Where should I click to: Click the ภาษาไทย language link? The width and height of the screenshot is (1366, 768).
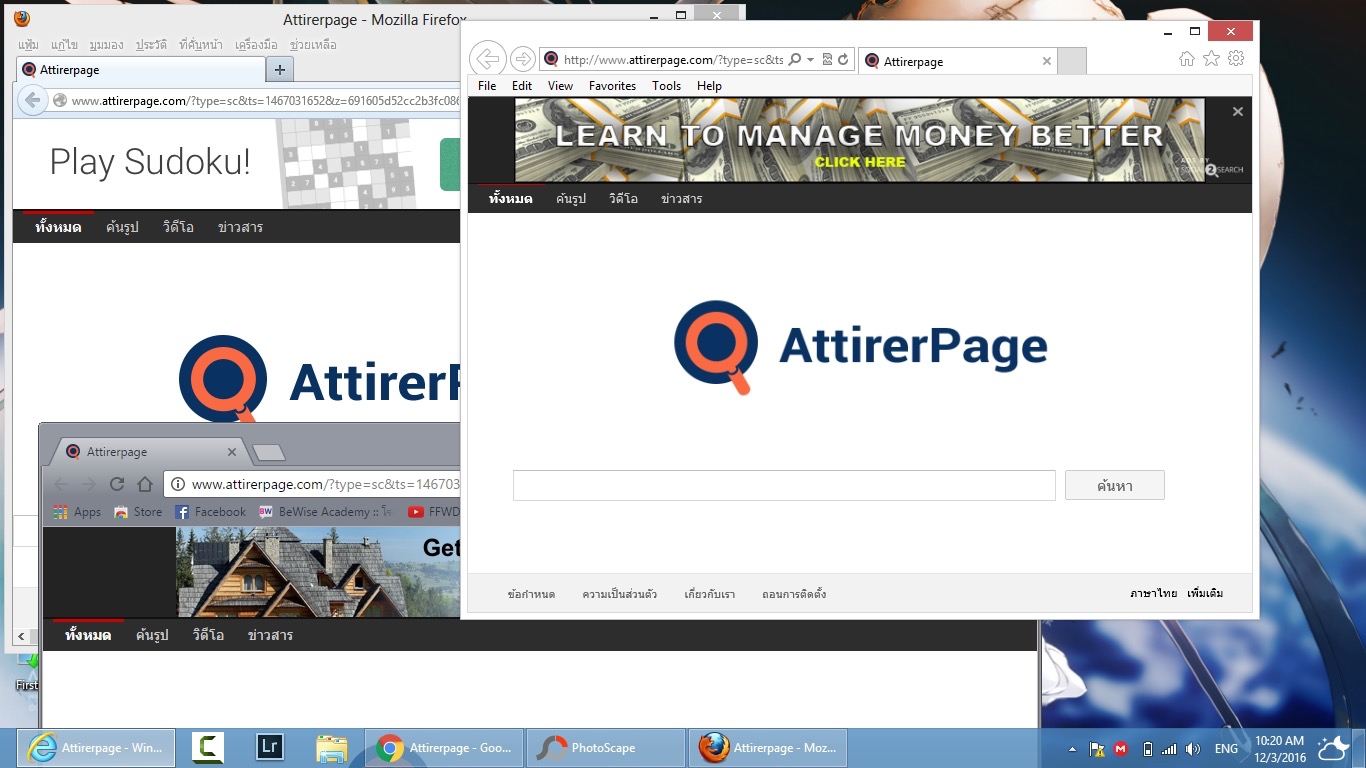click(x=1153, y=593)
